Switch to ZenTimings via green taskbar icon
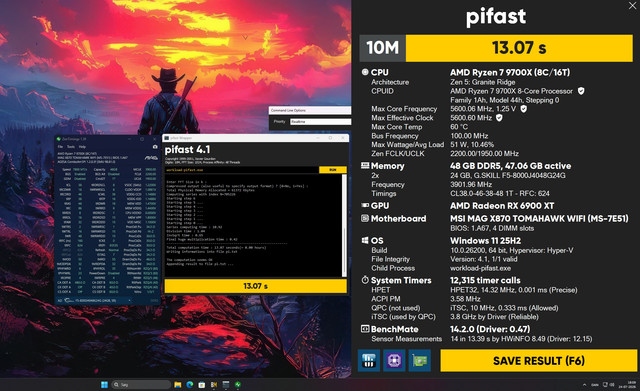Viewport: 640px width, 391px height. click(238, 384)
